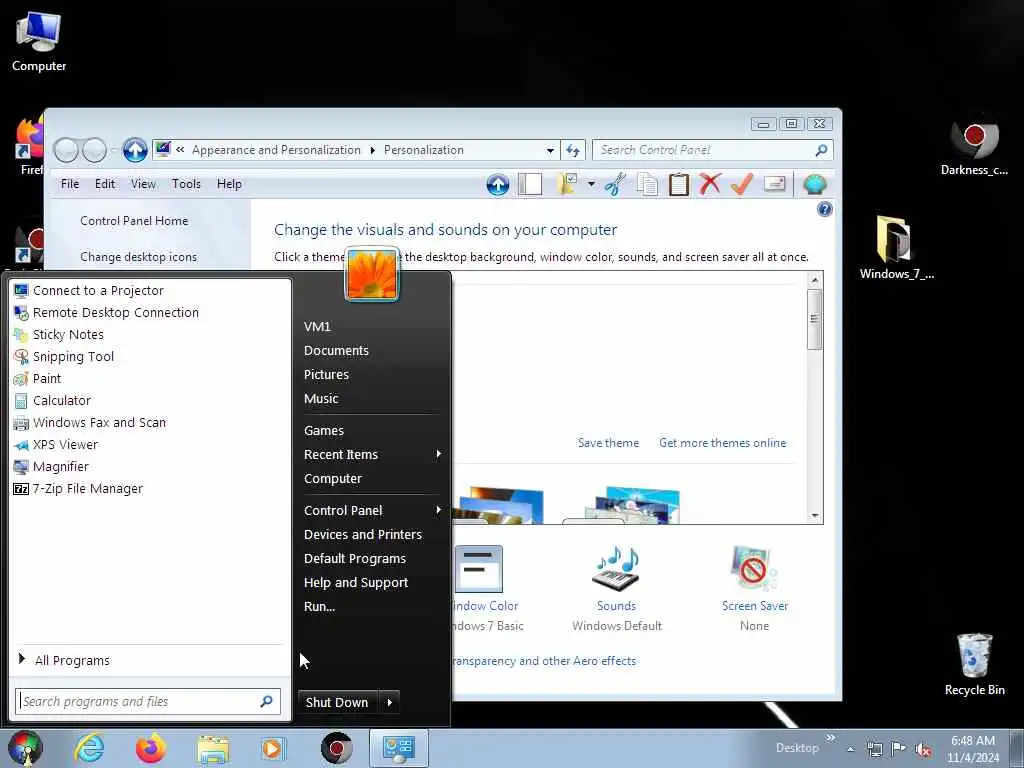Launch 7-Zip File Manager
Screen dimensions: 1024x768
click(x=150, y=488)
